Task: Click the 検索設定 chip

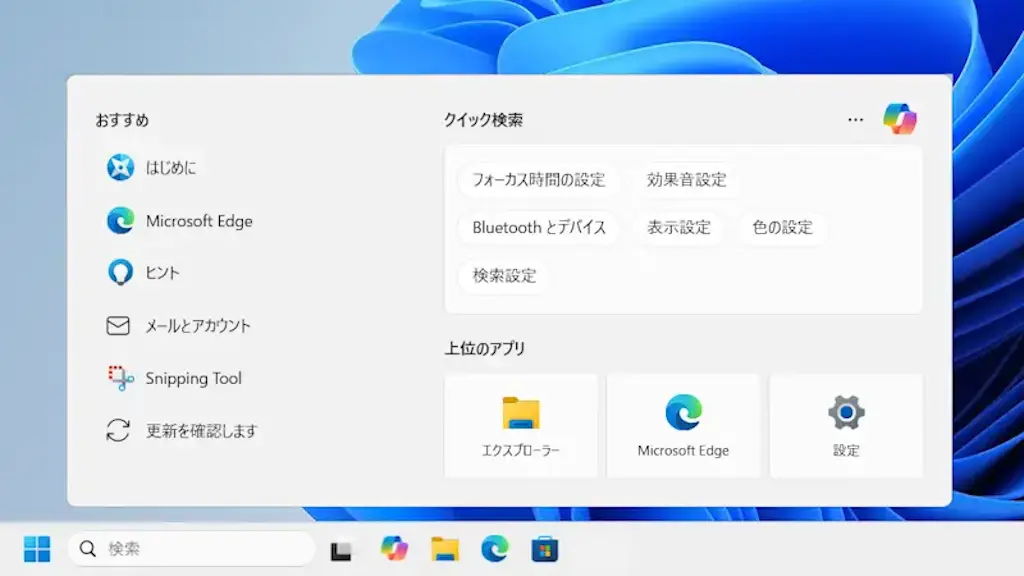Action: [x=505, y=275]
